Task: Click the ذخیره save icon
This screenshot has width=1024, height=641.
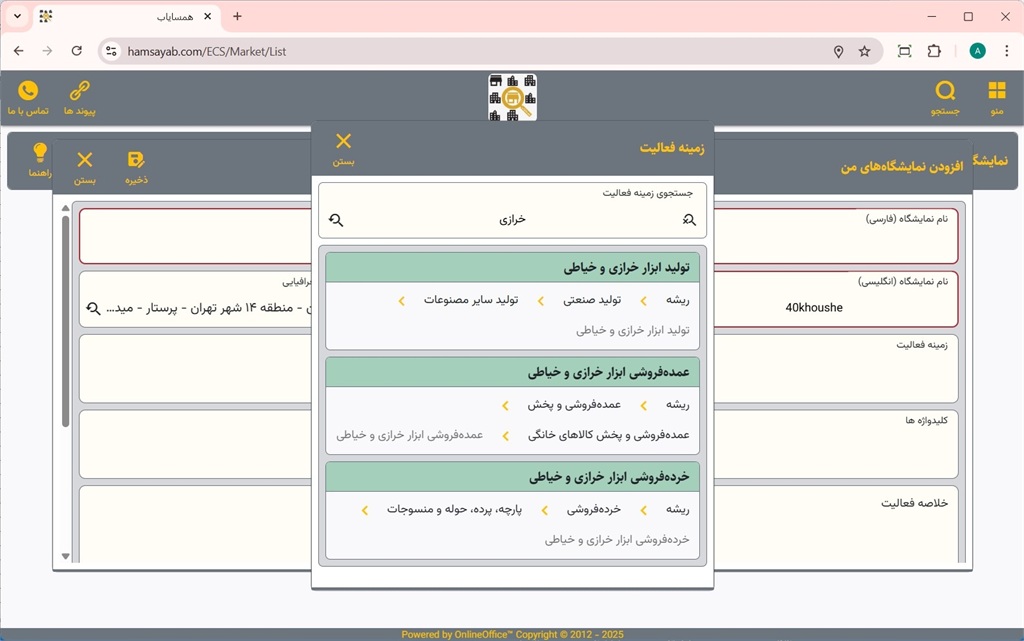Action: (x=137, y=167)
